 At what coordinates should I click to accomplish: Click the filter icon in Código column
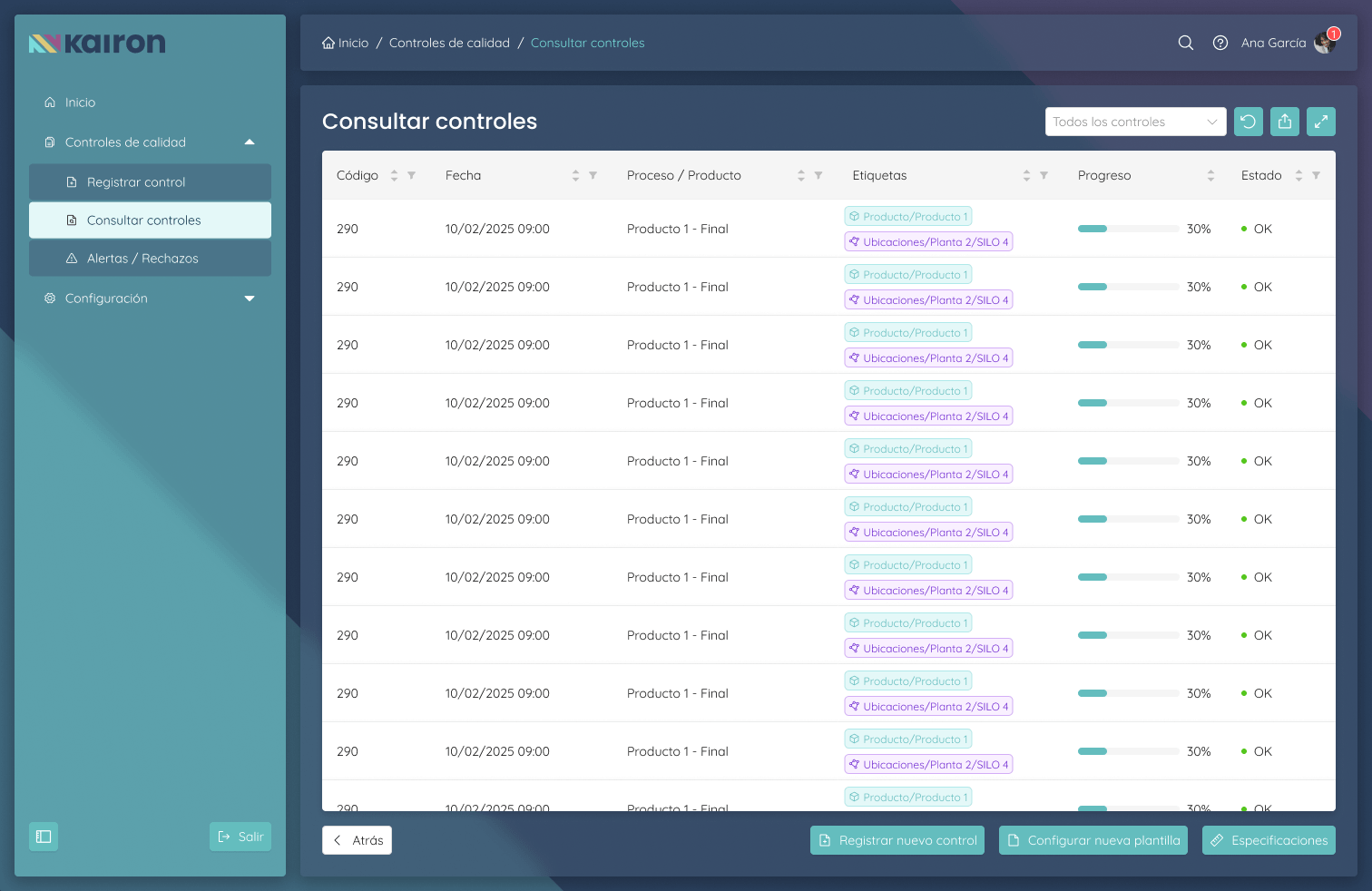412,175
